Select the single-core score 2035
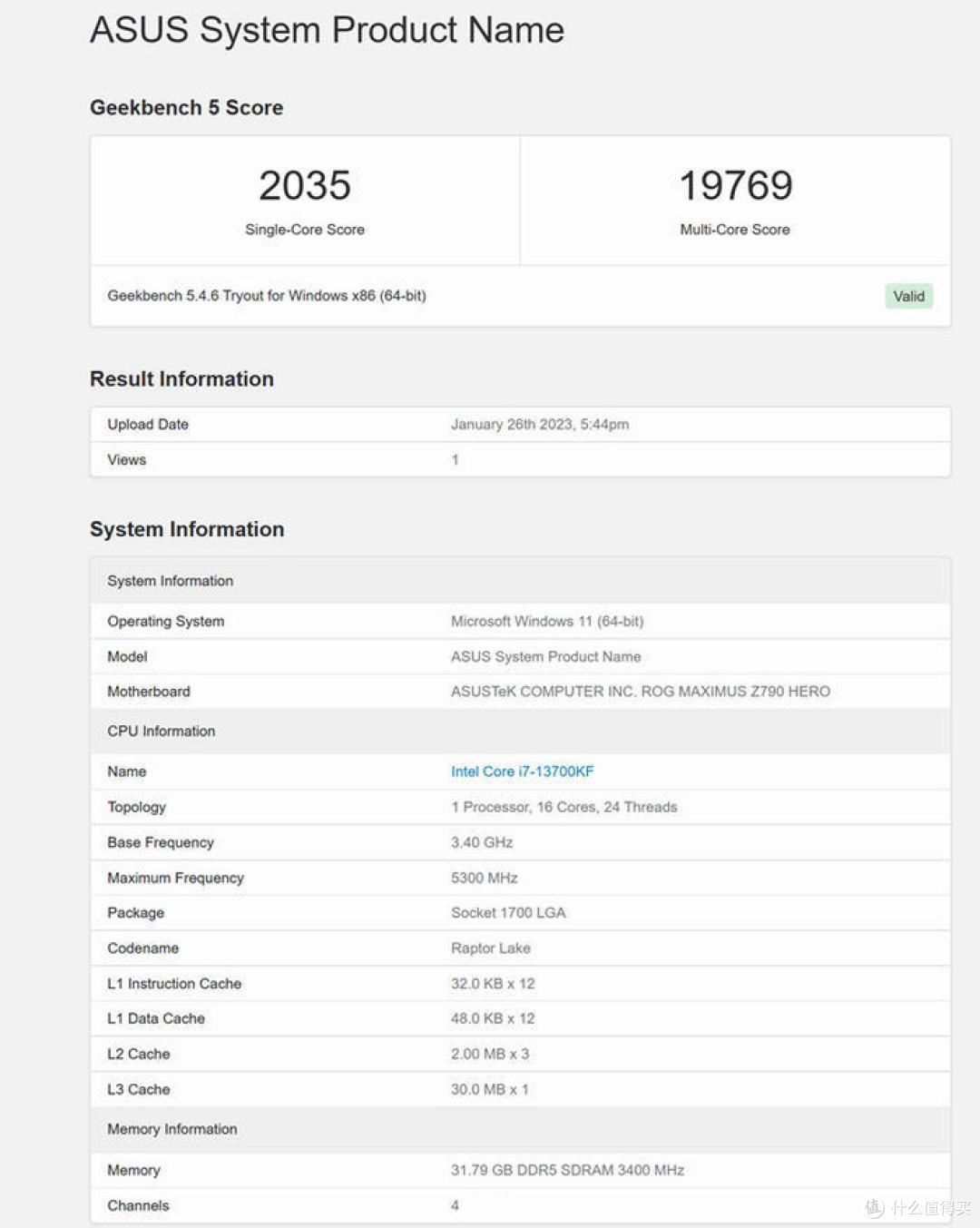Viewport: 980px width, 1228px height. tap(305, 185)
